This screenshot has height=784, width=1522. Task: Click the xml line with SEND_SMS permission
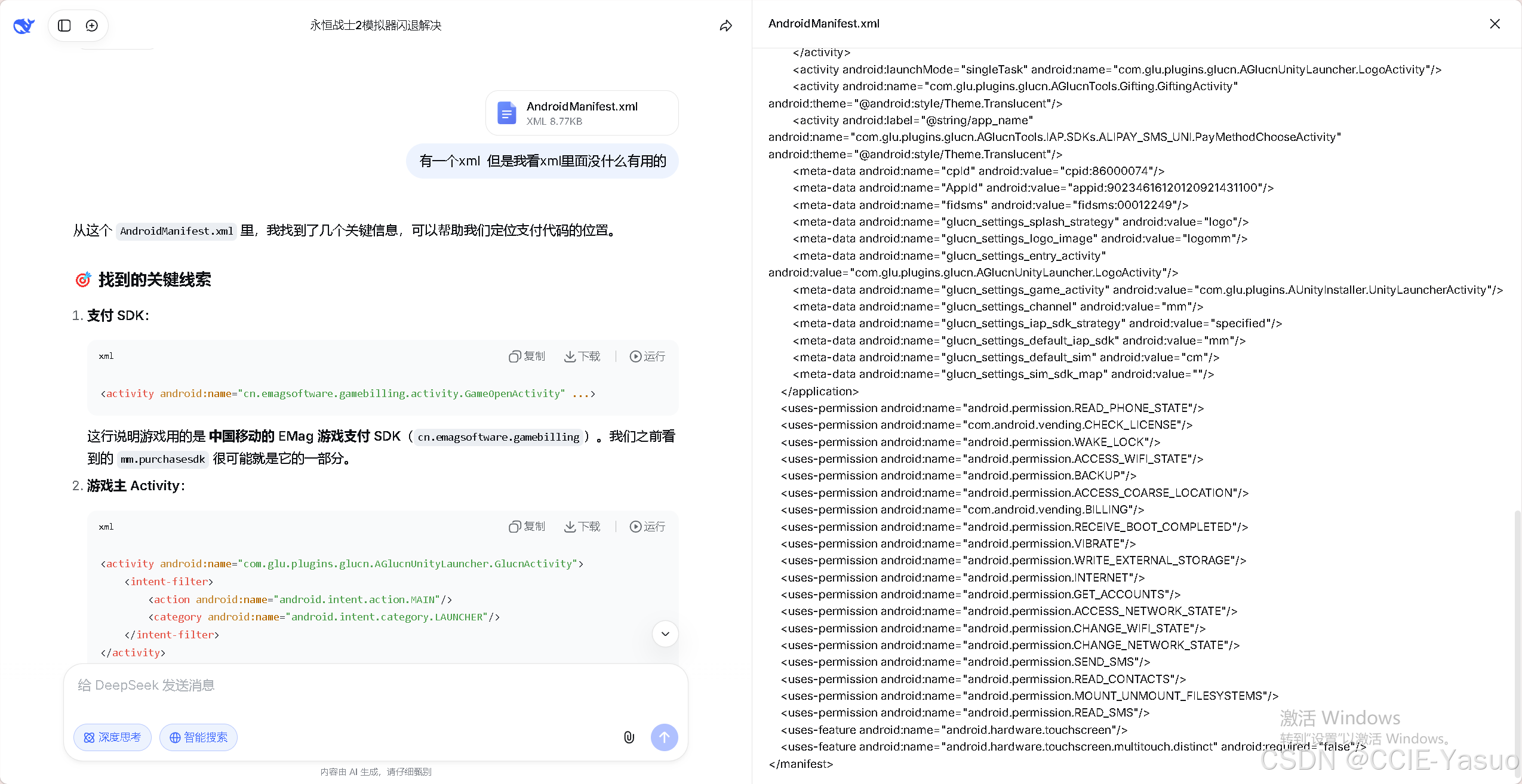pyautogui.click(x=966, y=662)
